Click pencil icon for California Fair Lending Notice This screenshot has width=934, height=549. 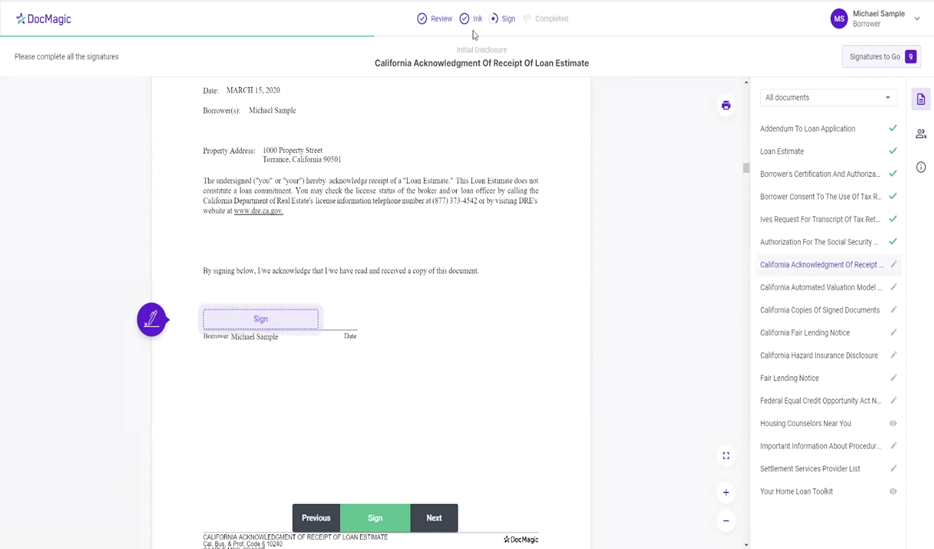[x=893, y=332]
